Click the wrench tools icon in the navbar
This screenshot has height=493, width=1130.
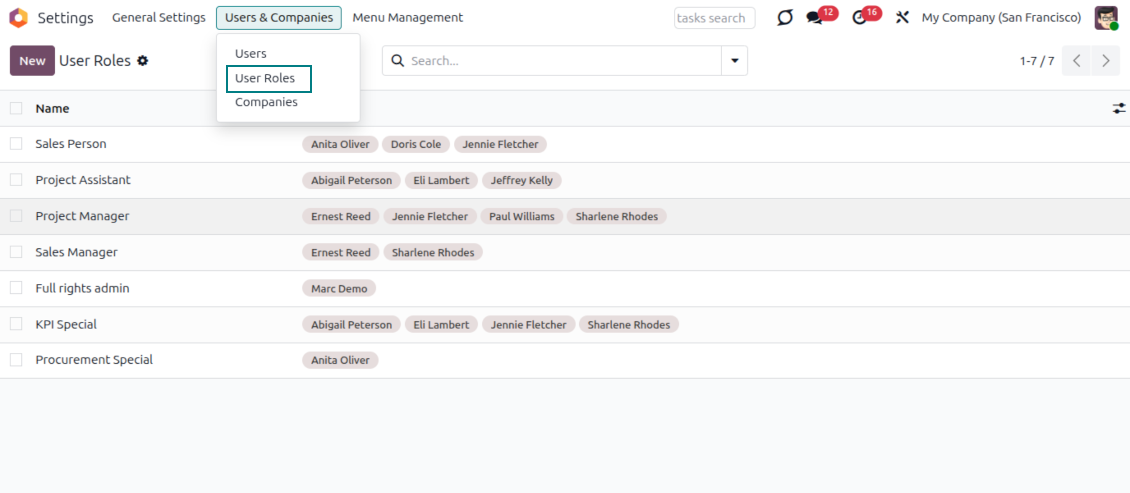[902, 18]
